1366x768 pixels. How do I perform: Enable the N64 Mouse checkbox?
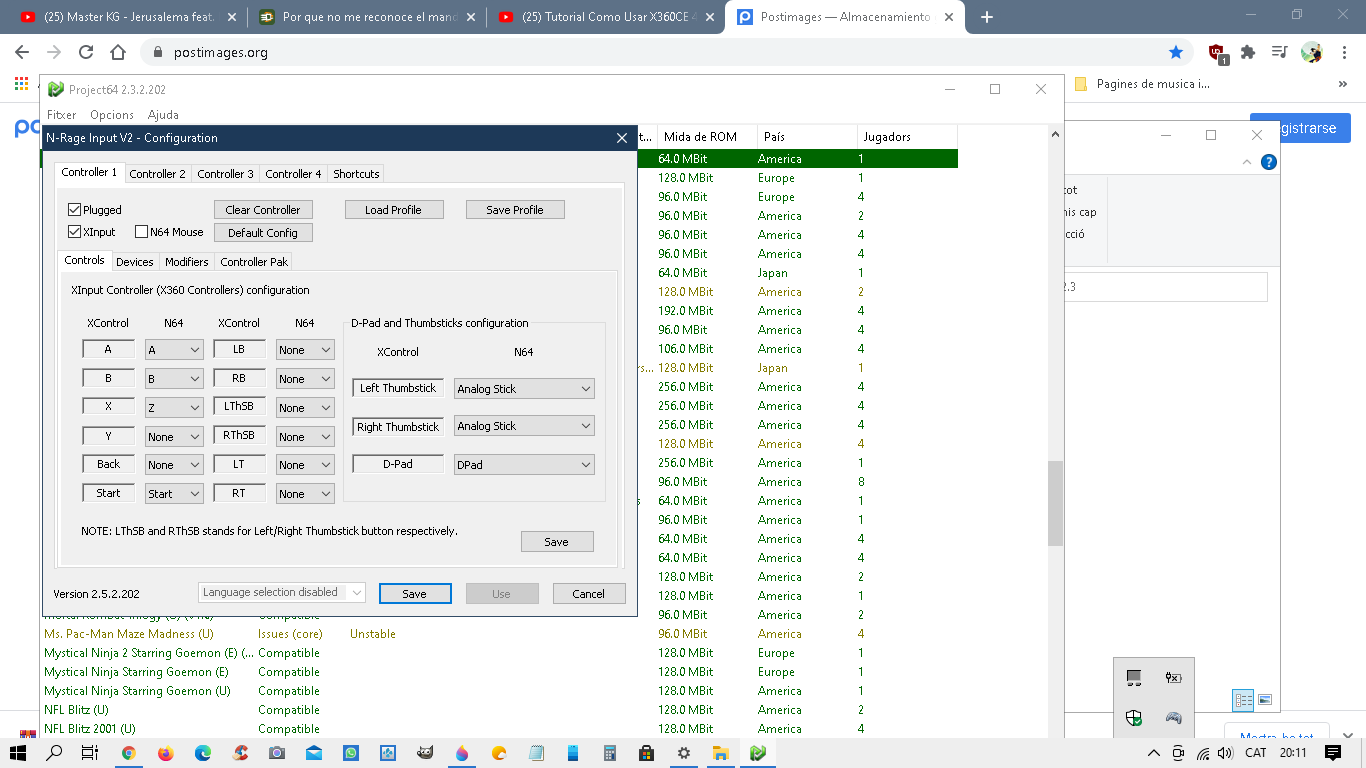point(141,232)
